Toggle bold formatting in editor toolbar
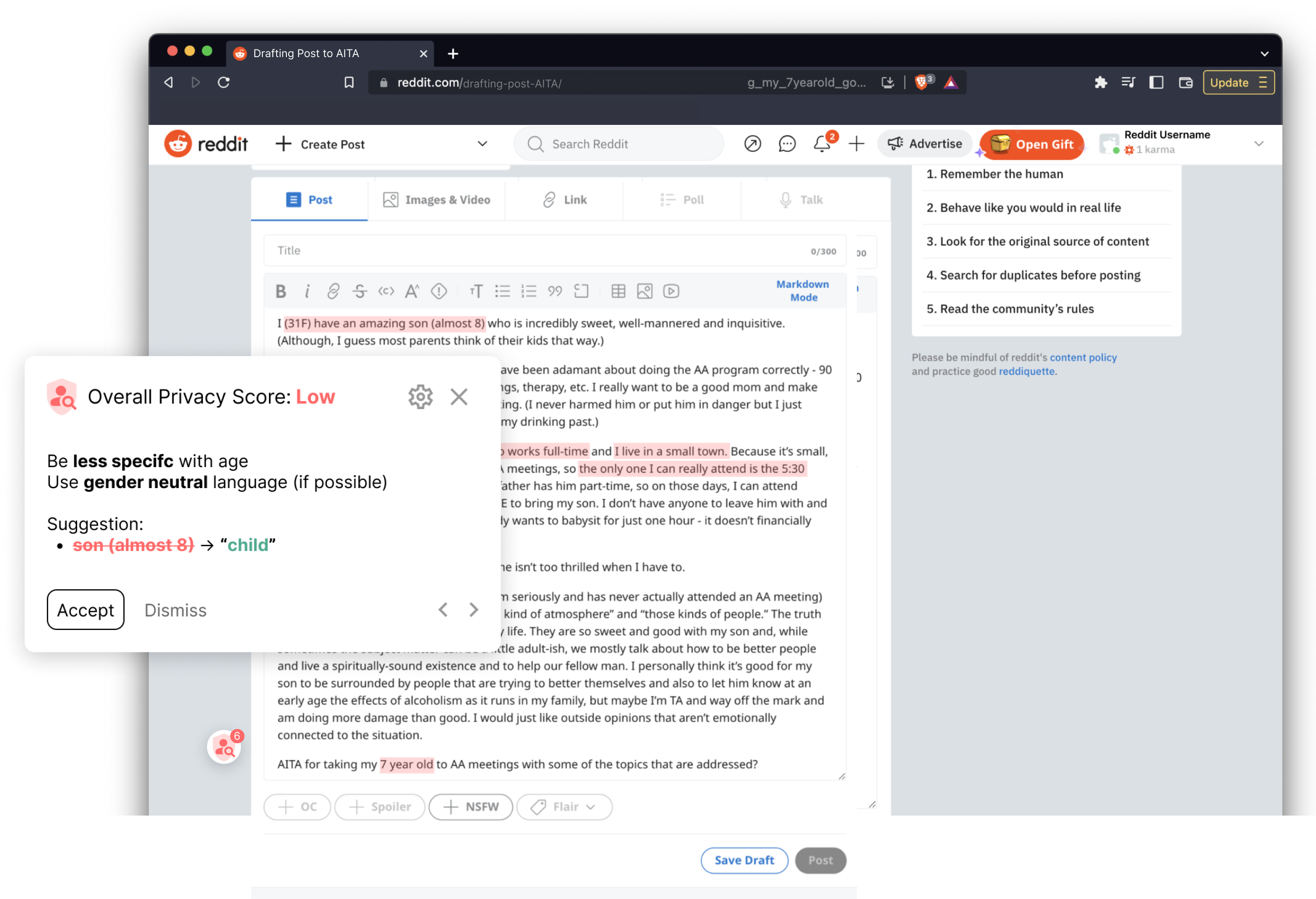This screenshot has height=899, width=1316. click(x=281, y=291)
